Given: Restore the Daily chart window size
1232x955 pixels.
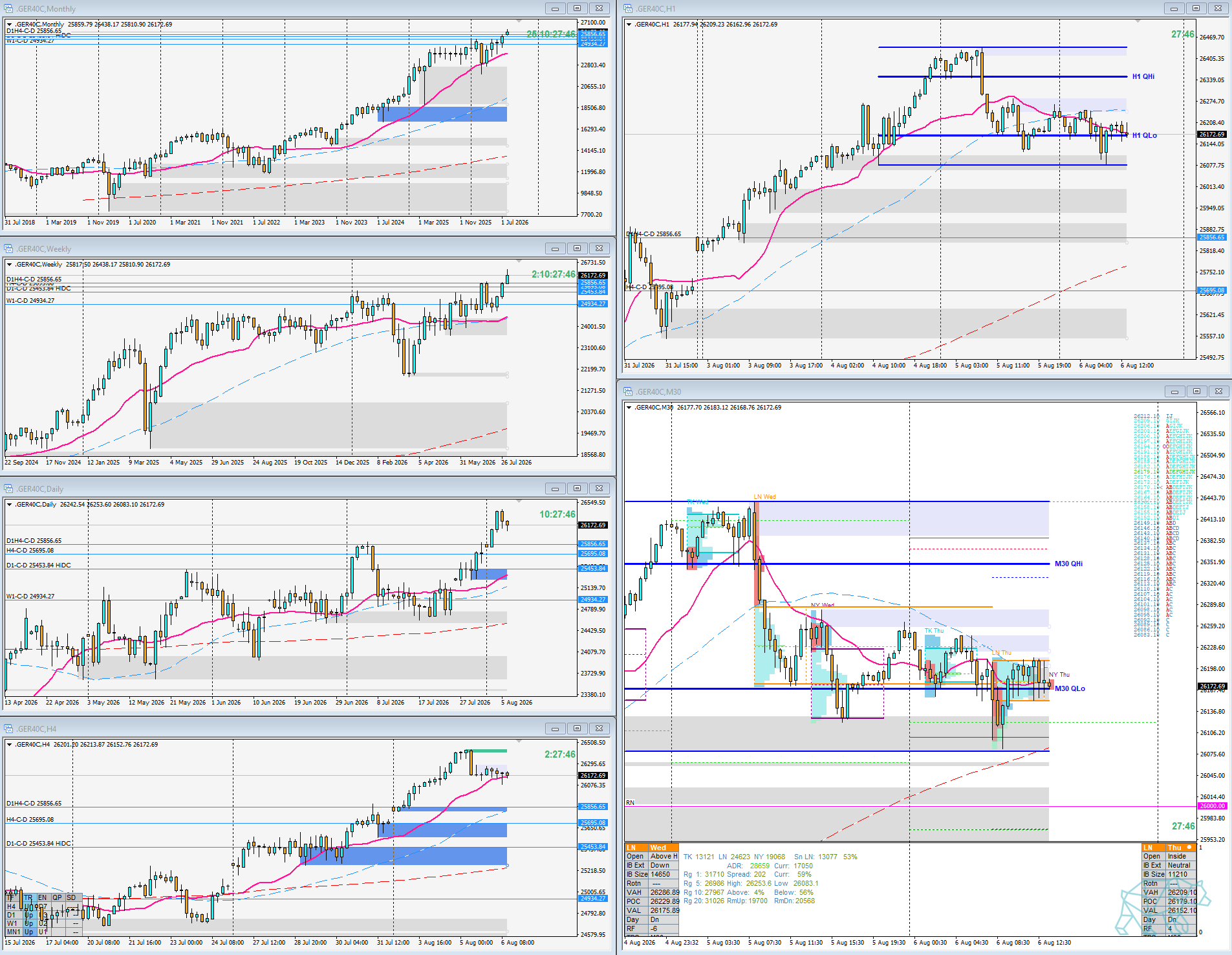Looking at the screenshot, I should pos(577,488).
